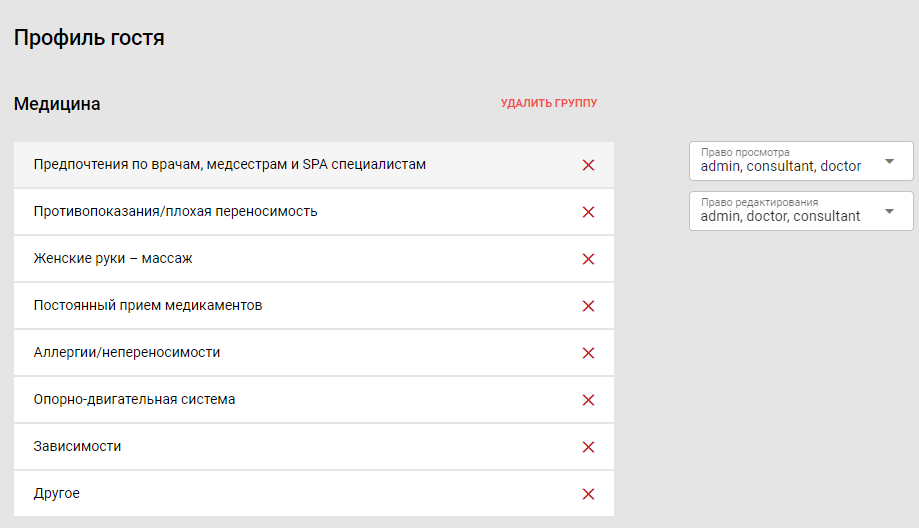Select the 'Аллергии/непереносимости' list item
Viewport: 919px width, 528px height.
point(127,353)
